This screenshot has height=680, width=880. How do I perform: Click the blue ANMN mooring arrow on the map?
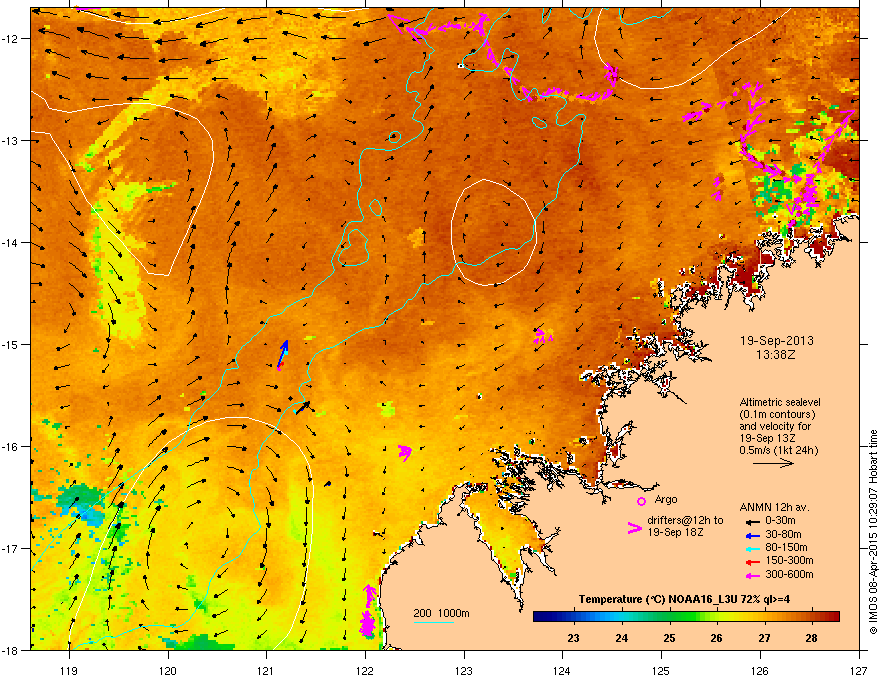coord(283,353)
